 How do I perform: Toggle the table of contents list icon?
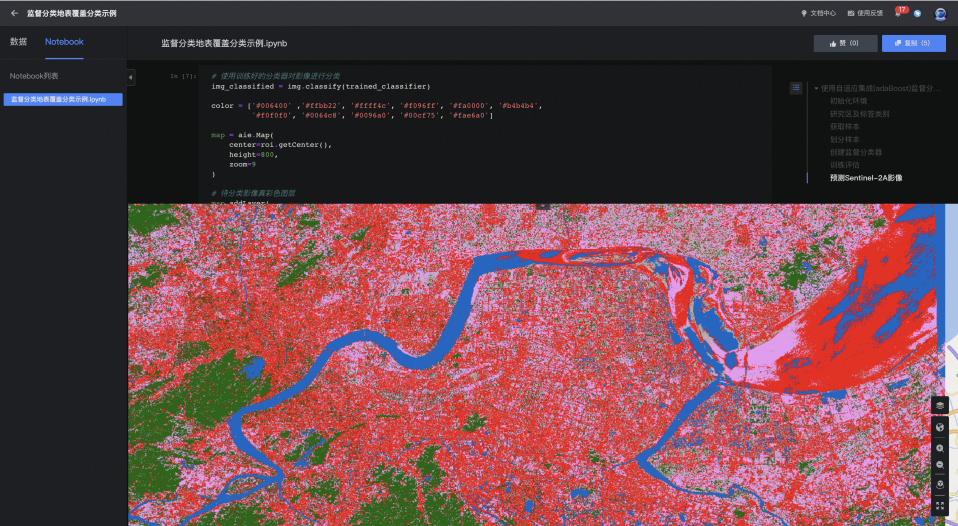[x=796, y=88]
